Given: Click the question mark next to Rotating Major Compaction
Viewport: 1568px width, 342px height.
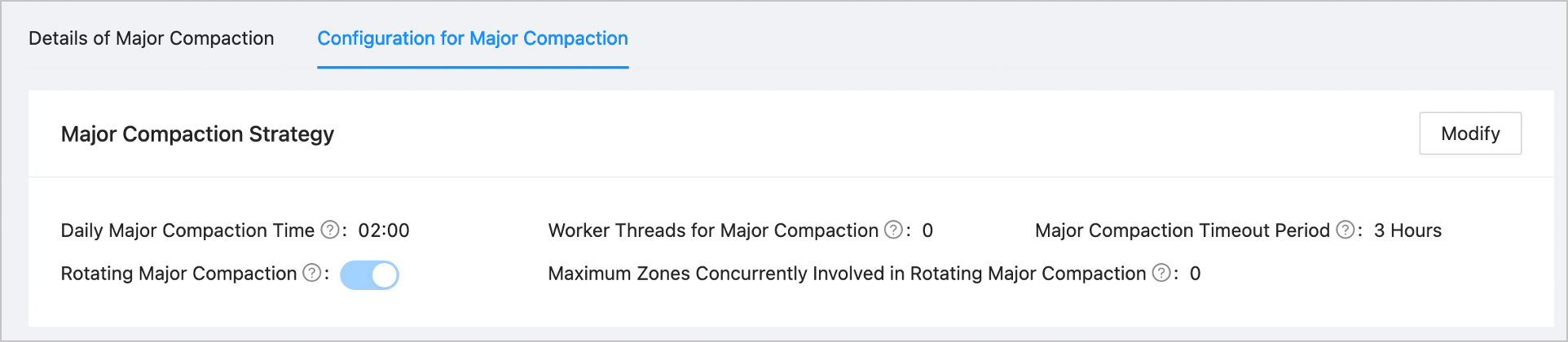Looking at the screenshot, I should (311, 274).
